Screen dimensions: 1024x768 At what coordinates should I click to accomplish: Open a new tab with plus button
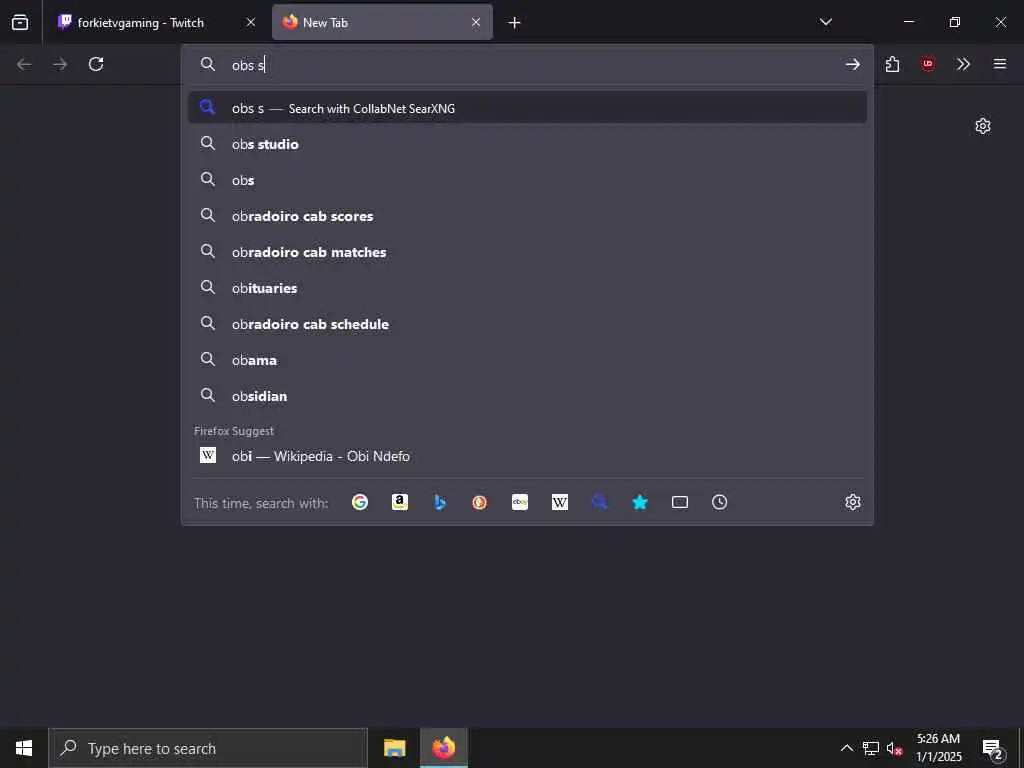(515, 23)
